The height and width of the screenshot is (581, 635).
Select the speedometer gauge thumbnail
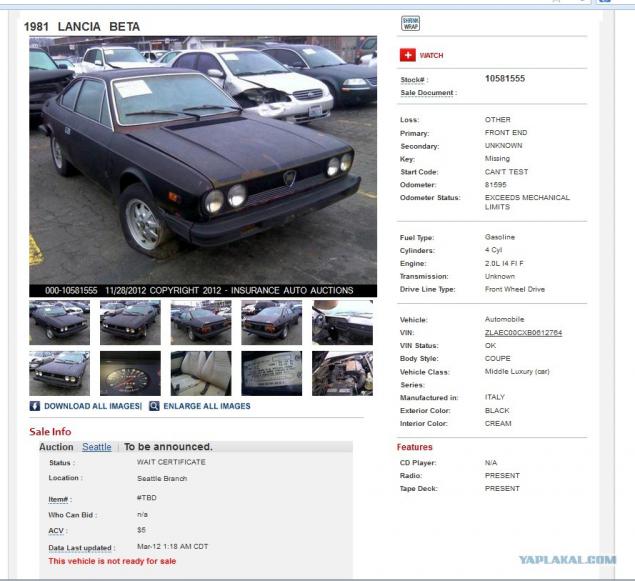130,373
